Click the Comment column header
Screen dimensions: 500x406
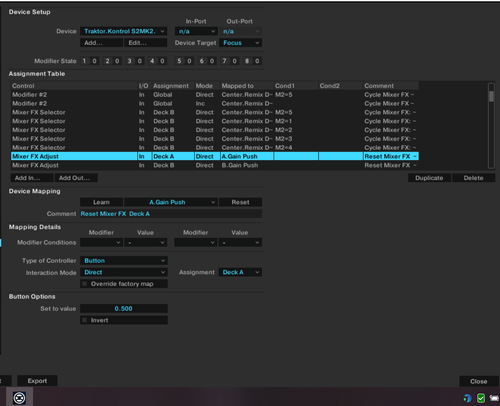[391, 86]
